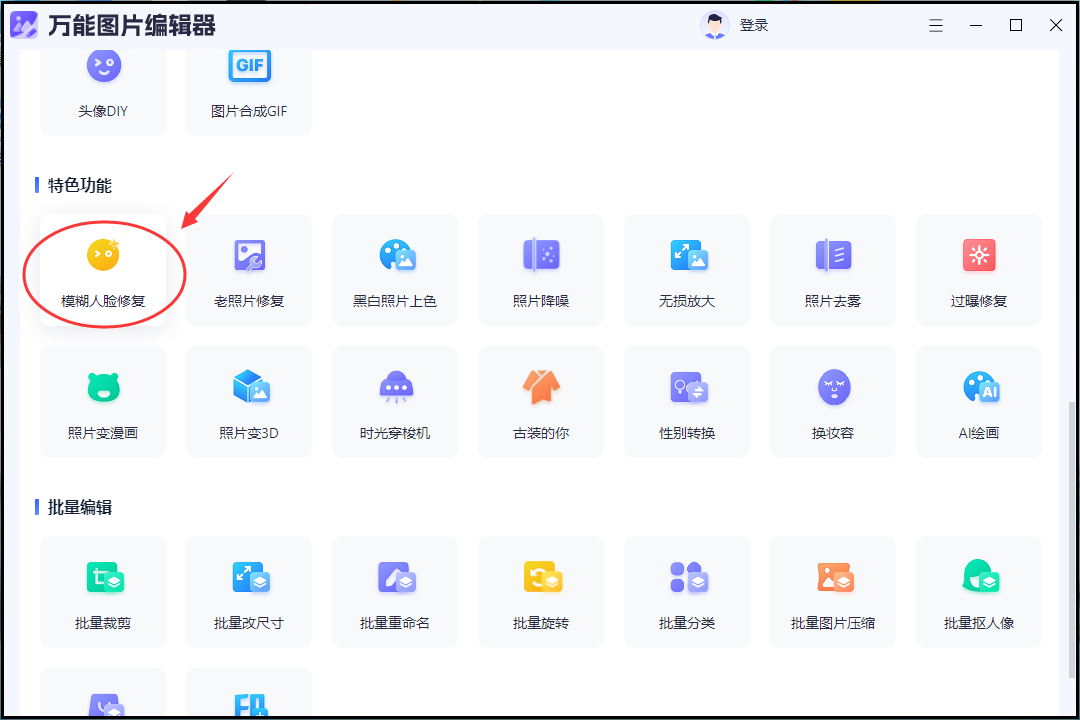Open the 换妆容 makeup change feature

click(833, 402)
